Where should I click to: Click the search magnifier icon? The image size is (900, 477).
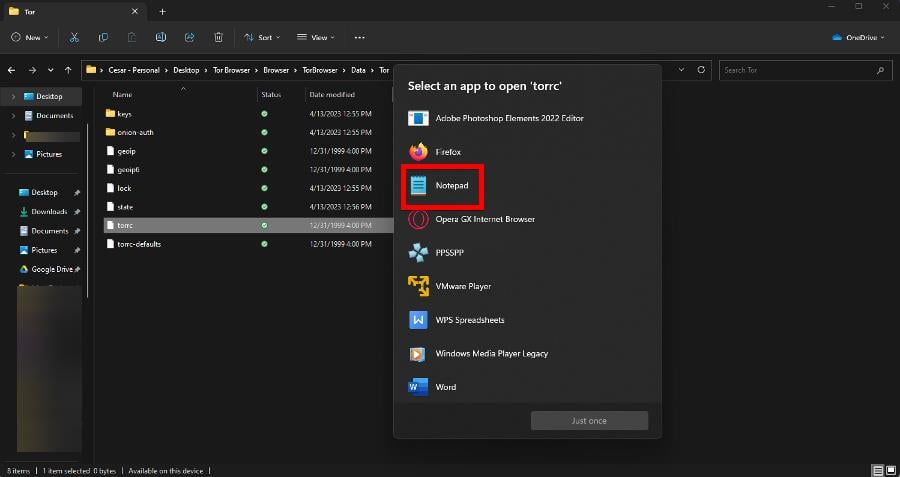[880, 70]
